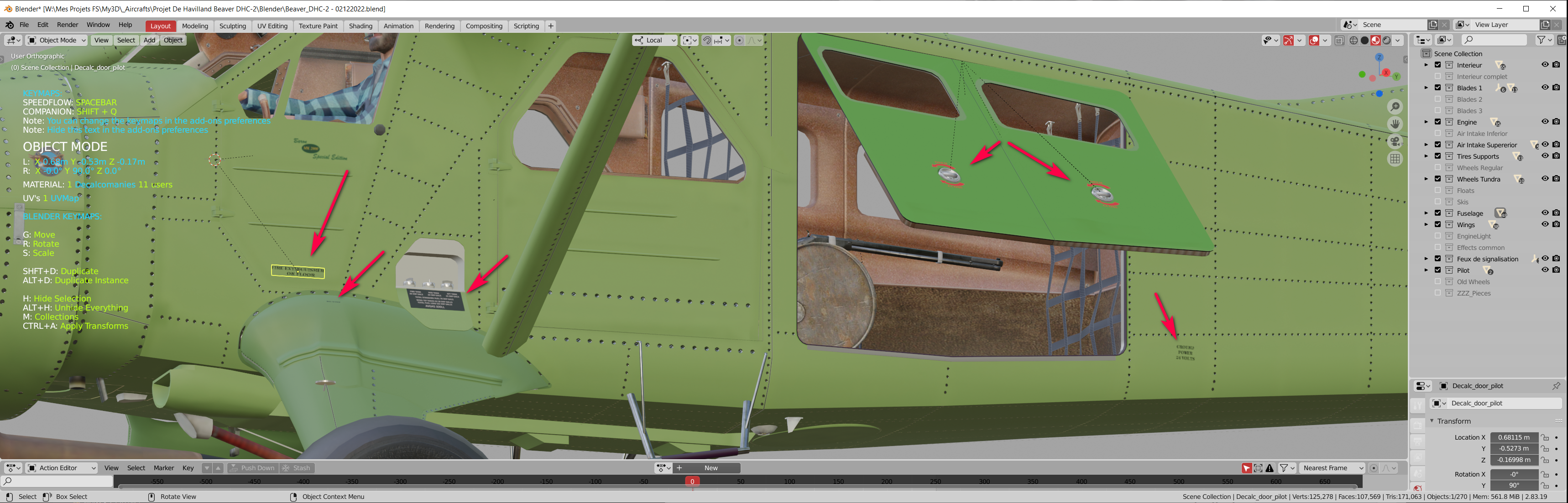Switch to UV Editing workspace tab

click(x=272, y=26)
